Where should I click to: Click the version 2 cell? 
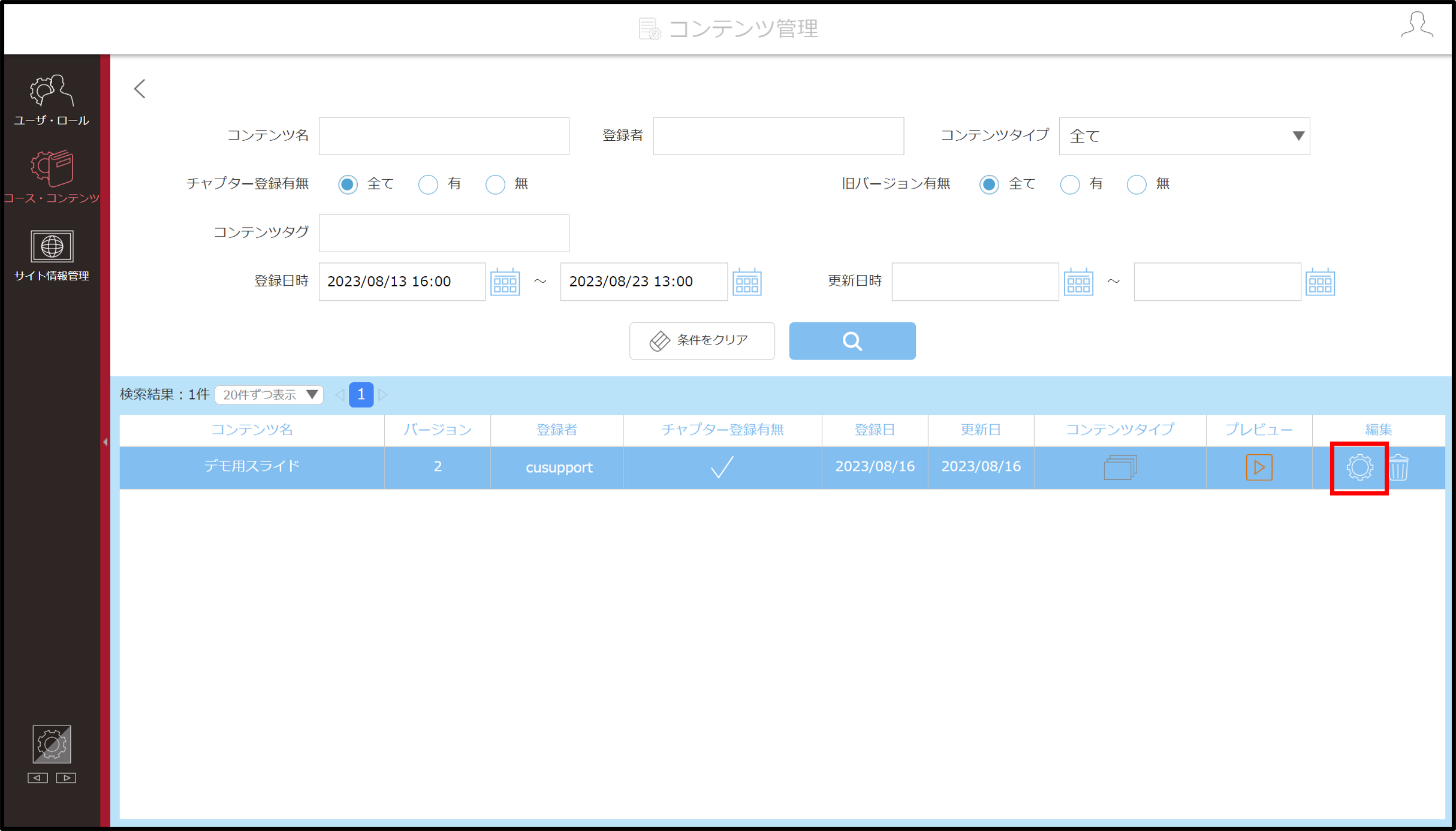[x=438, y=467]
